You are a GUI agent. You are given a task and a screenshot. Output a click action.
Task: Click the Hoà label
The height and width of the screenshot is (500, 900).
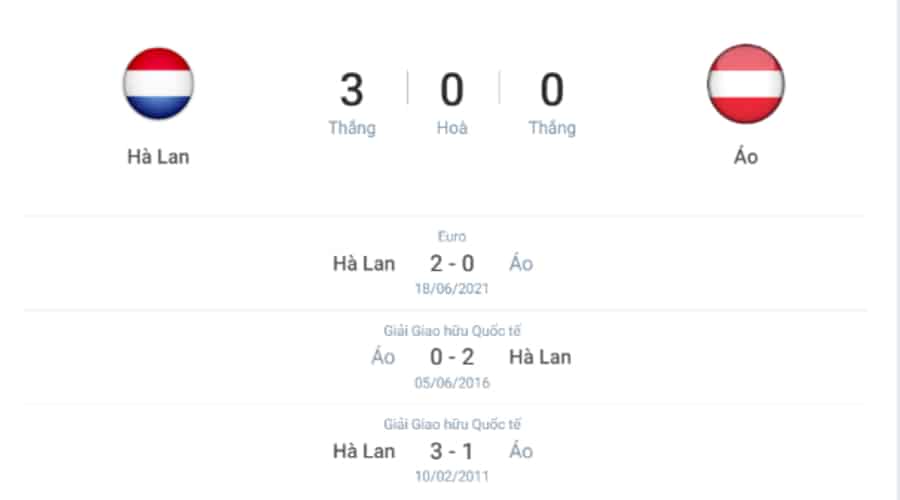pos(452,128)
